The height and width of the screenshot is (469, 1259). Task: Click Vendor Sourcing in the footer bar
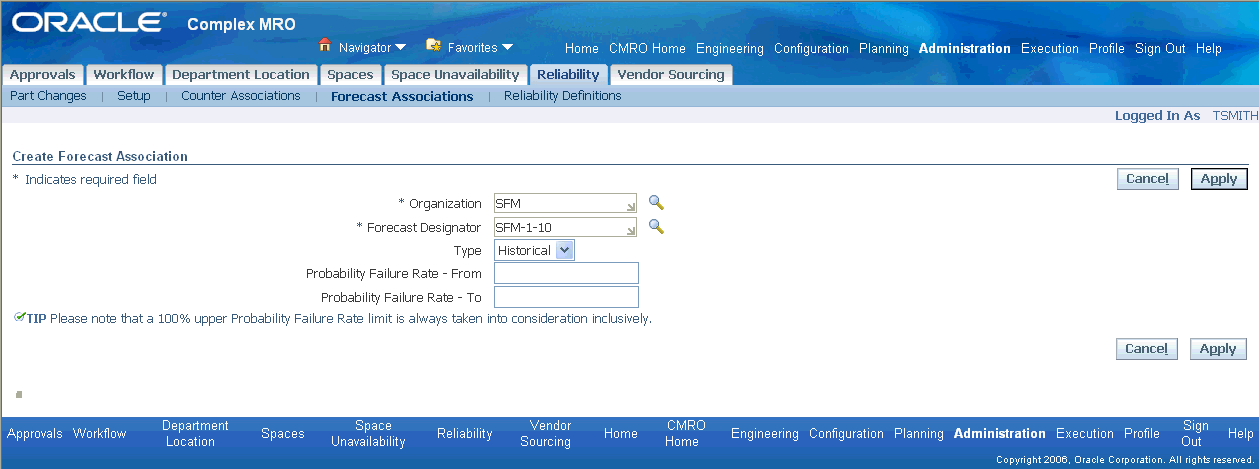[546, 434]
